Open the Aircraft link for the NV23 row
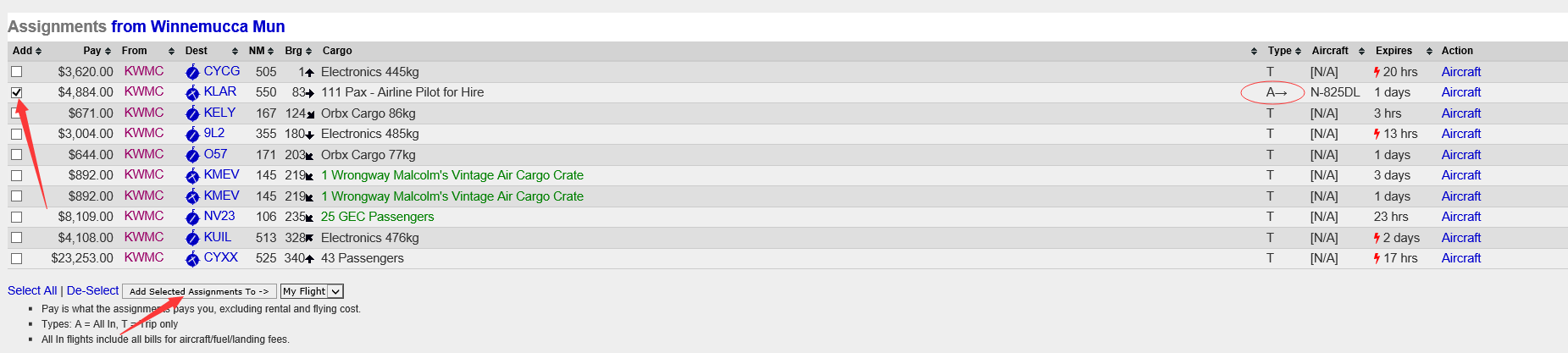This screenshot has width=1568, height=353. tap(1461, 217)
